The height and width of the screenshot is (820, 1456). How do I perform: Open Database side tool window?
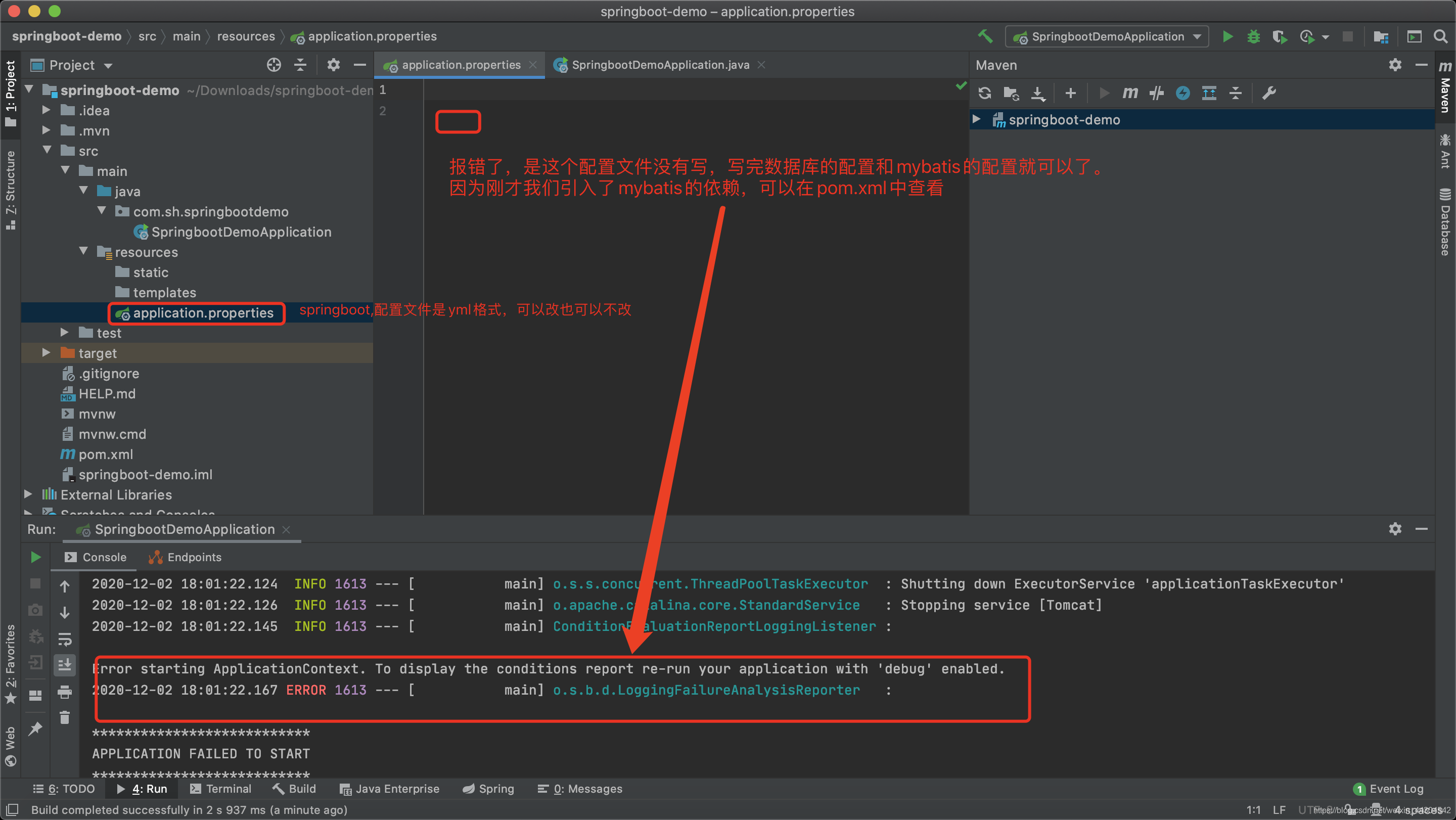tap(1445, 221)
